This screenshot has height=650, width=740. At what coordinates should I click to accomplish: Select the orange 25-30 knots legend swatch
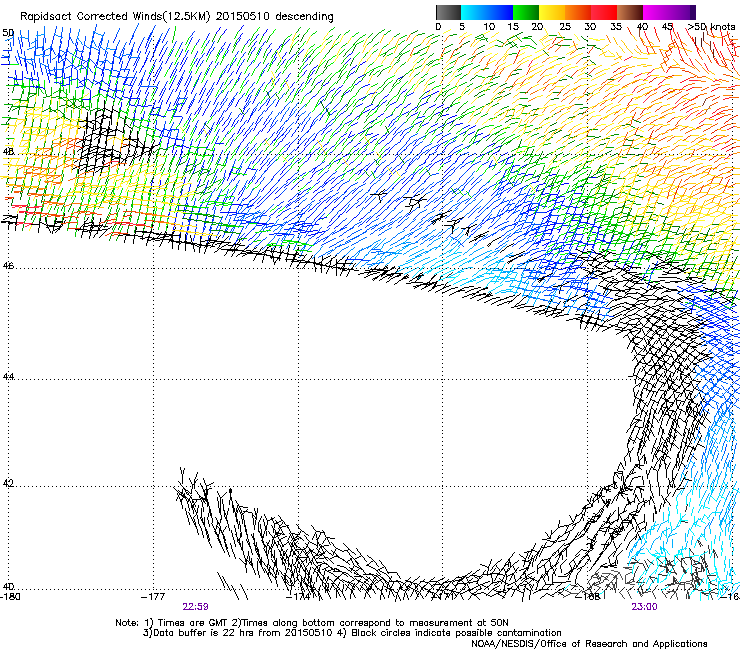pyautogui.click(x=578, y=12)
